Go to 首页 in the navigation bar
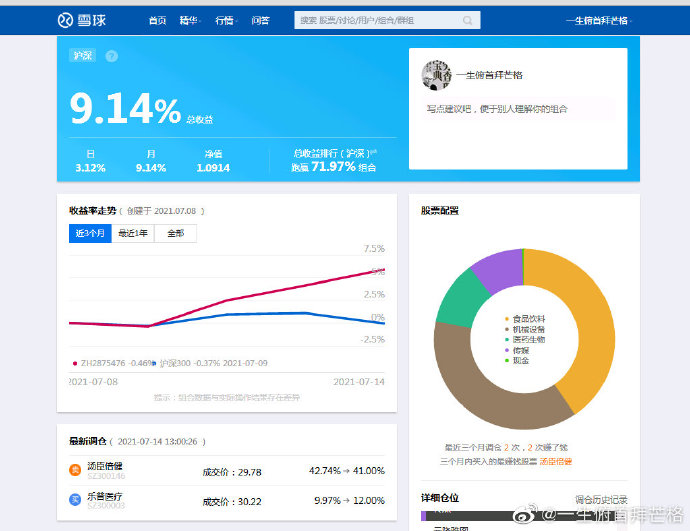This screenshot has width=690, height=531. click(157, 20)
